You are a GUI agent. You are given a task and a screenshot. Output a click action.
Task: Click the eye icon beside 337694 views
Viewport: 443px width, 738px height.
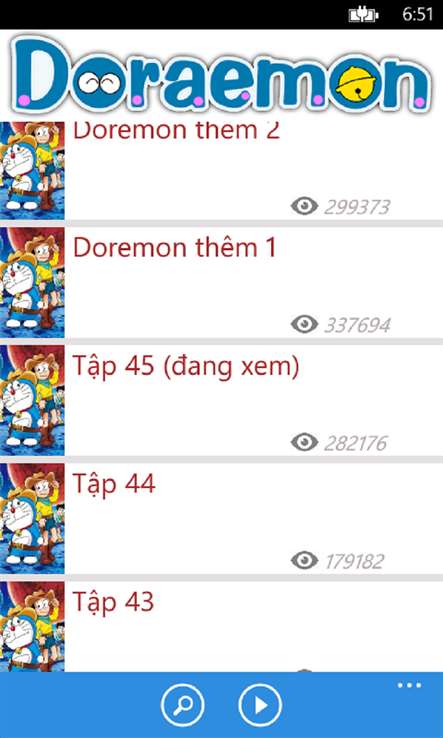coord(304,324)
